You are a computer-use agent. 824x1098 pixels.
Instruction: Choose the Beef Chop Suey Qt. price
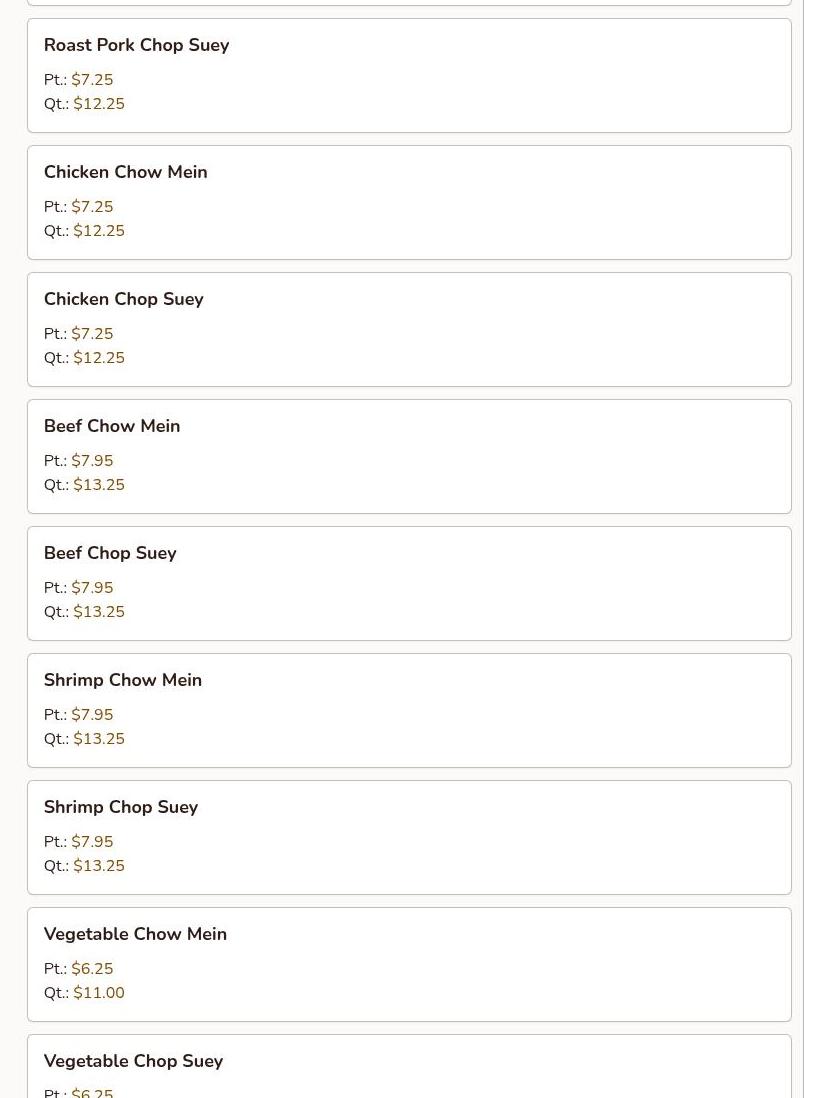click(99, 611)
